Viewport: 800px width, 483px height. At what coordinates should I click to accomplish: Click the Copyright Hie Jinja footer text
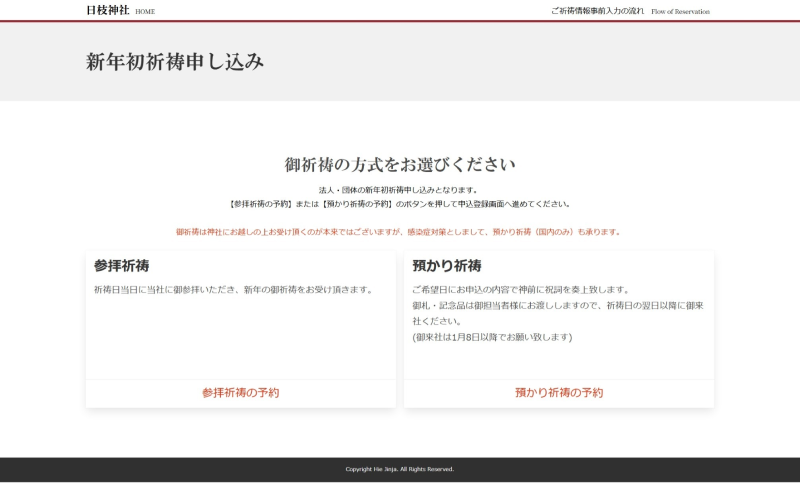tap(400, 469)
